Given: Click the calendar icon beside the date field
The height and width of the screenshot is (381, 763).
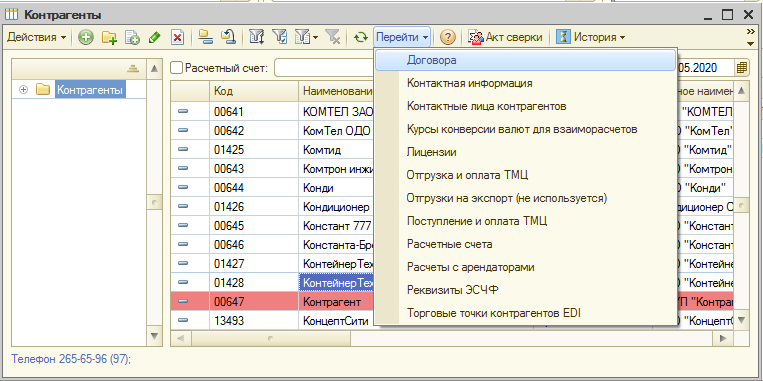Looking at the screenshot, I should pyautogui.click(x=742, y=68).
